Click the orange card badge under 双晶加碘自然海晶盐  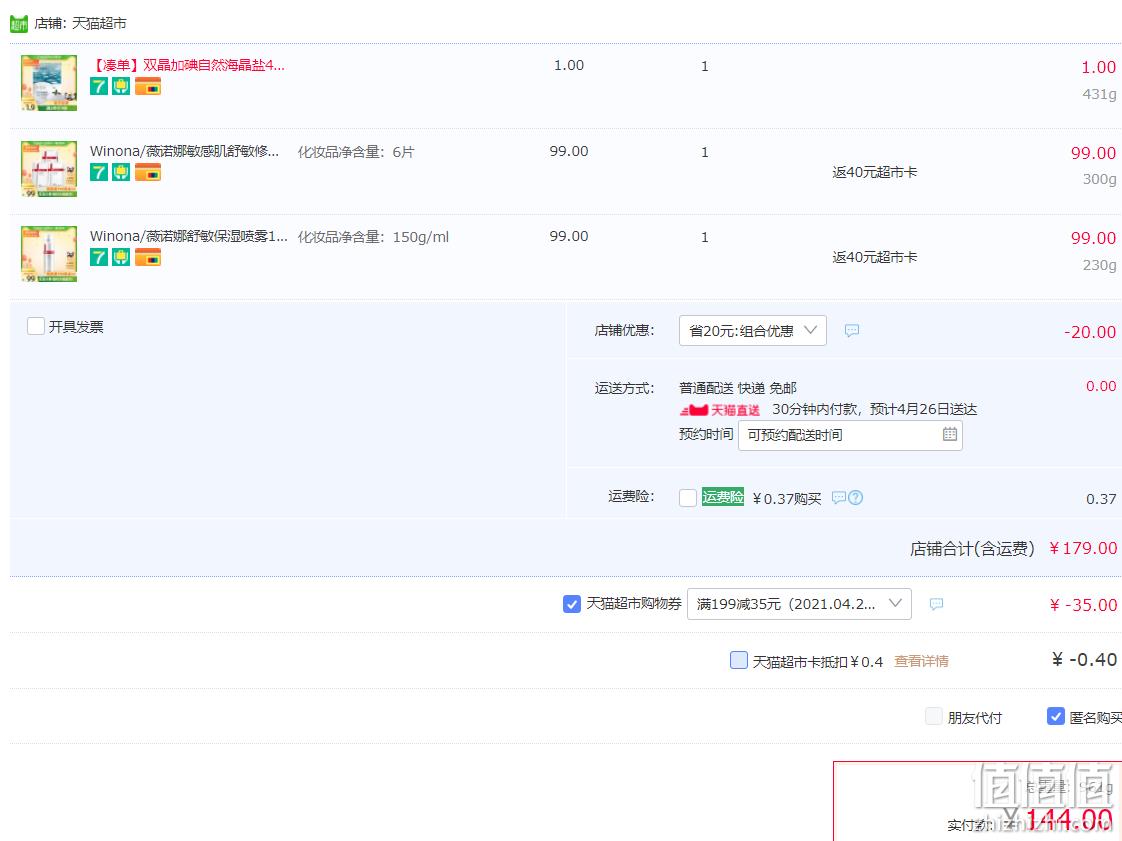click(x=147, y=87)
